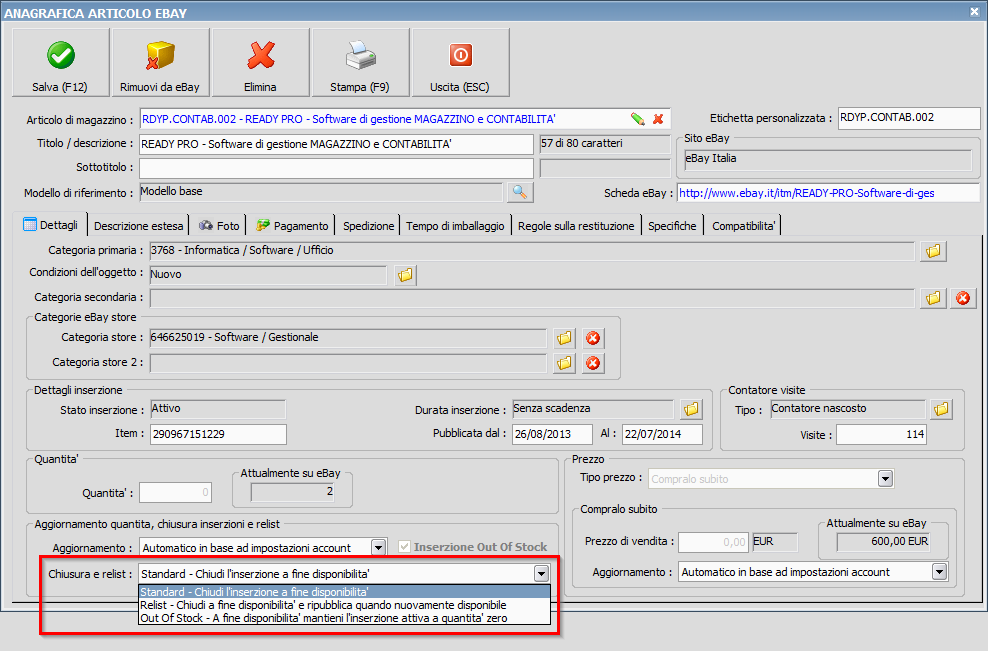The image size is (988, 651).
Task: Select Out Of Stock list option
Action: (344, 618)
